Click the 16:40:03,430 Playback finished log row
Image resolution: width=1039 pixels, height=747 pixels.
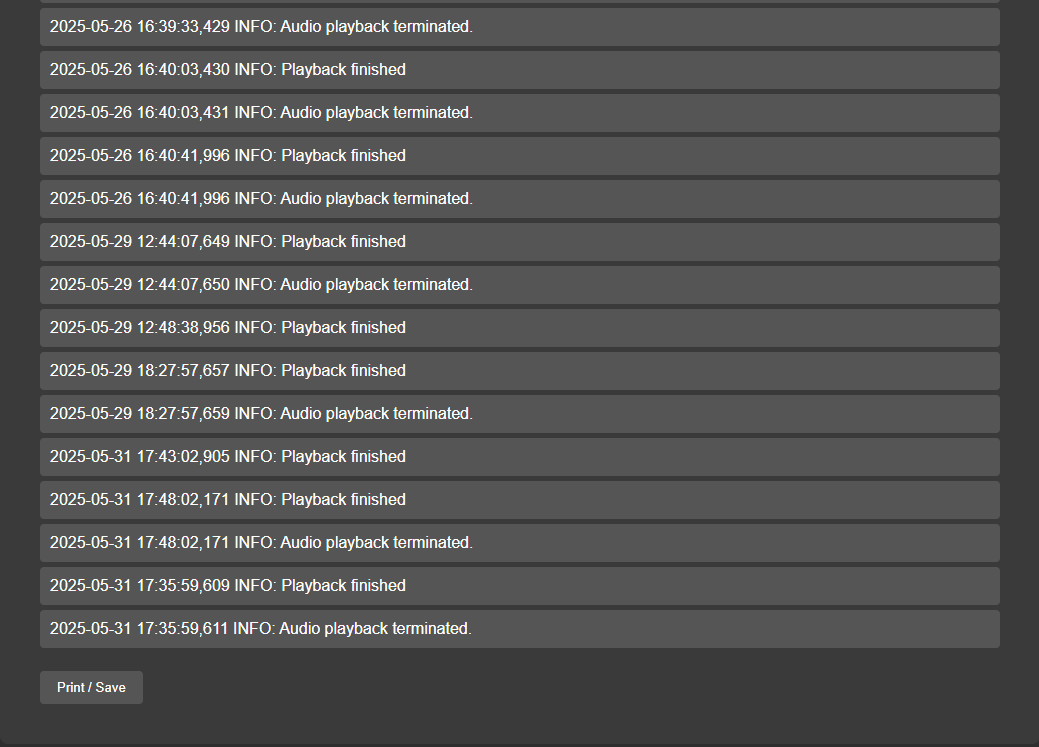click(x=519, y=70)
